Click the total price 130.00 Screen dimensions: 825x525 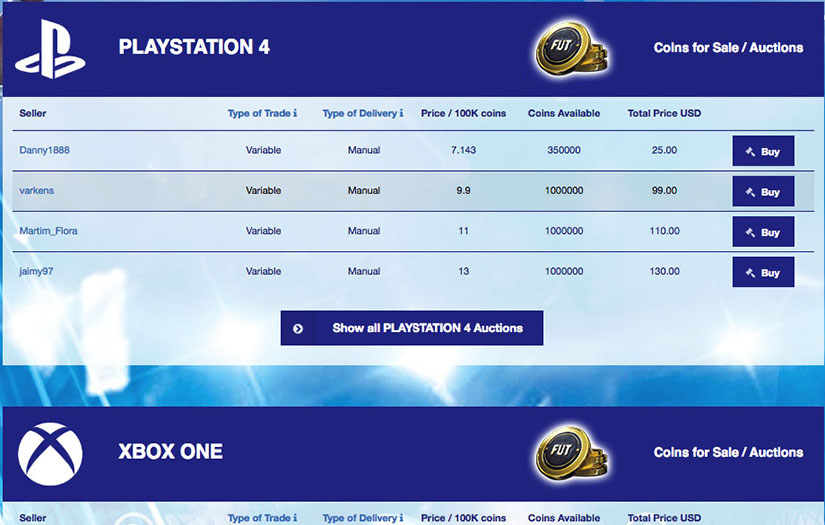point(664,271)
